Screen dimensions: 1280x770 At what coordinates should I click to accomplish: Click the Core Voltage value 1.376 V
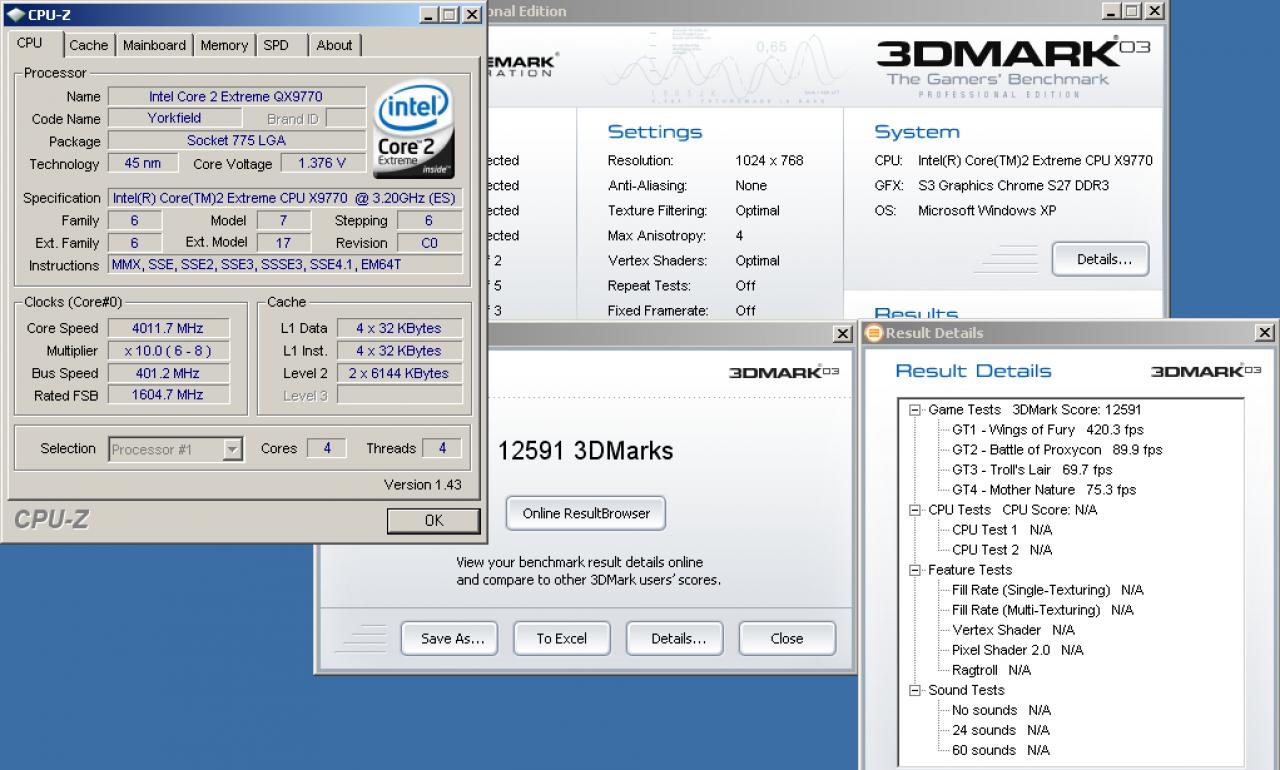coord(321,163)
